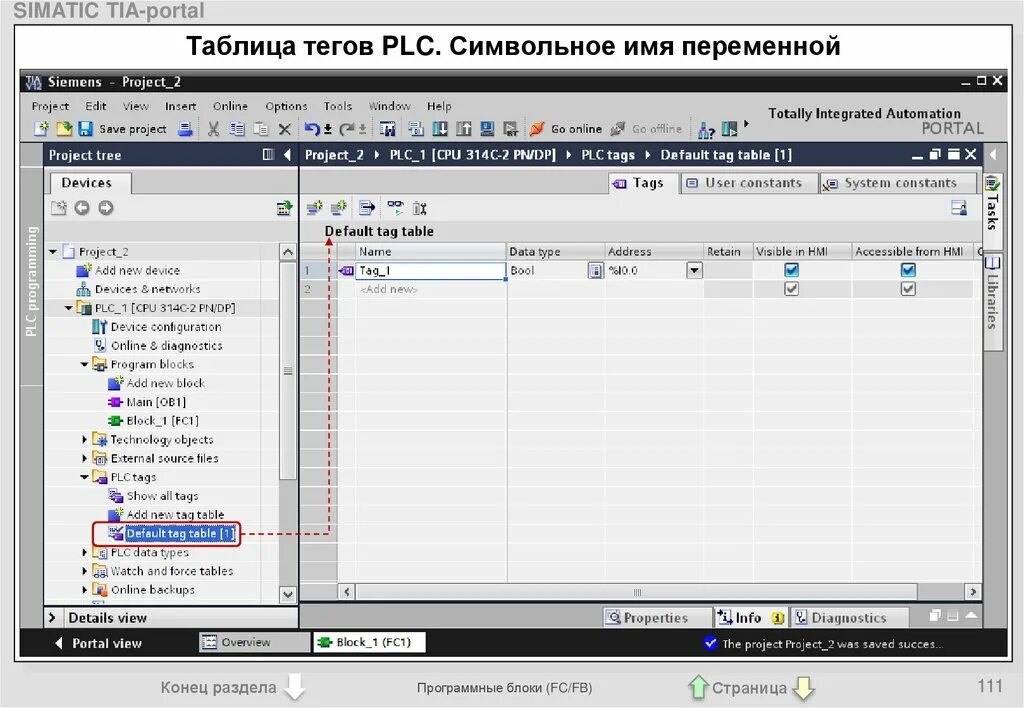Open the data type selector next to Bool
Viewport: 1024px width, 708px height.
tap(596, 270)
